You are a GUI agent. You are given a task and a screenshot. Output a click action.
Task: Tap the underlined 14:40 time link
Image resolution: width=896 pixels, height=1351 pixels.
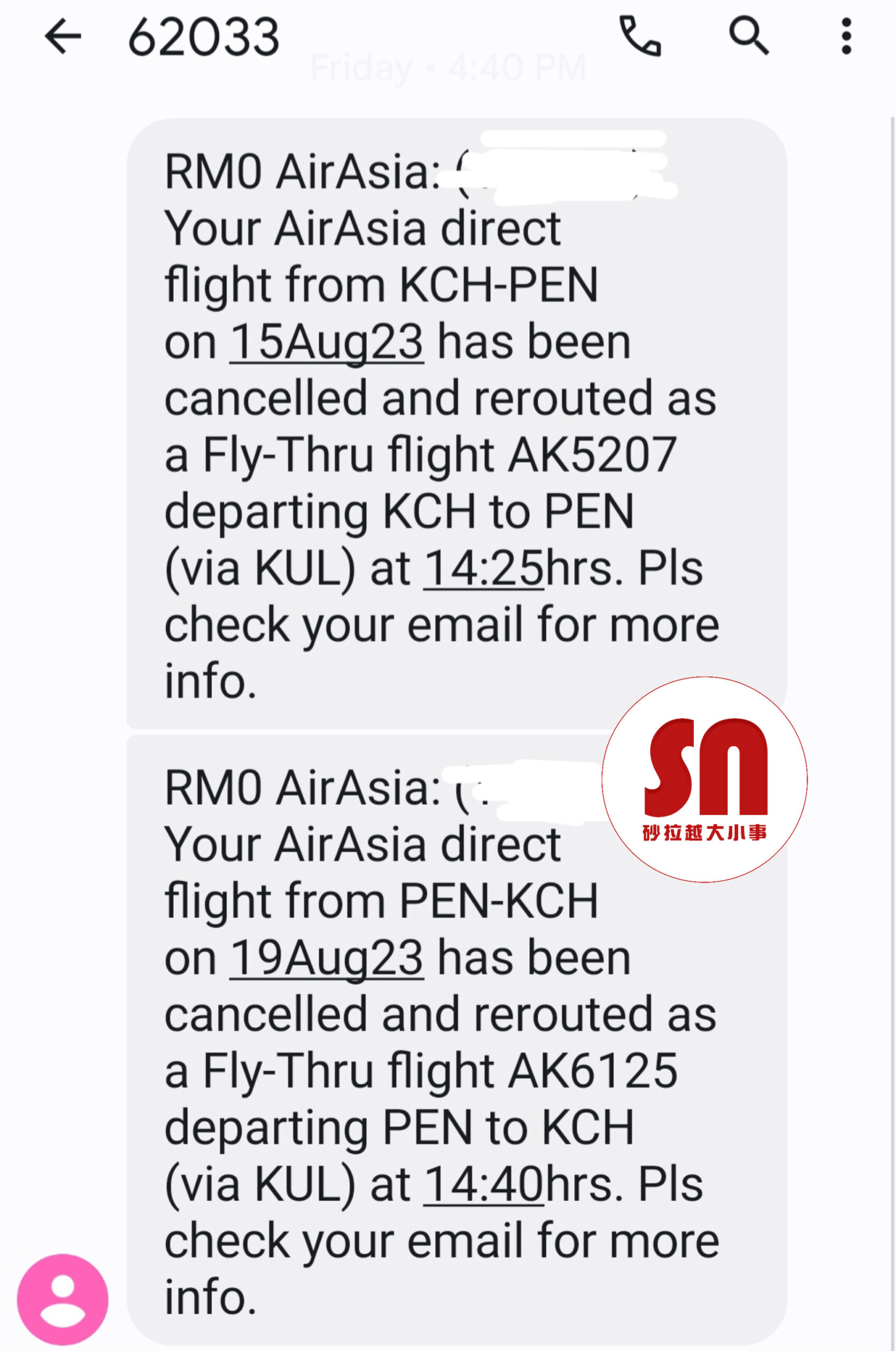coord(483,1185)
